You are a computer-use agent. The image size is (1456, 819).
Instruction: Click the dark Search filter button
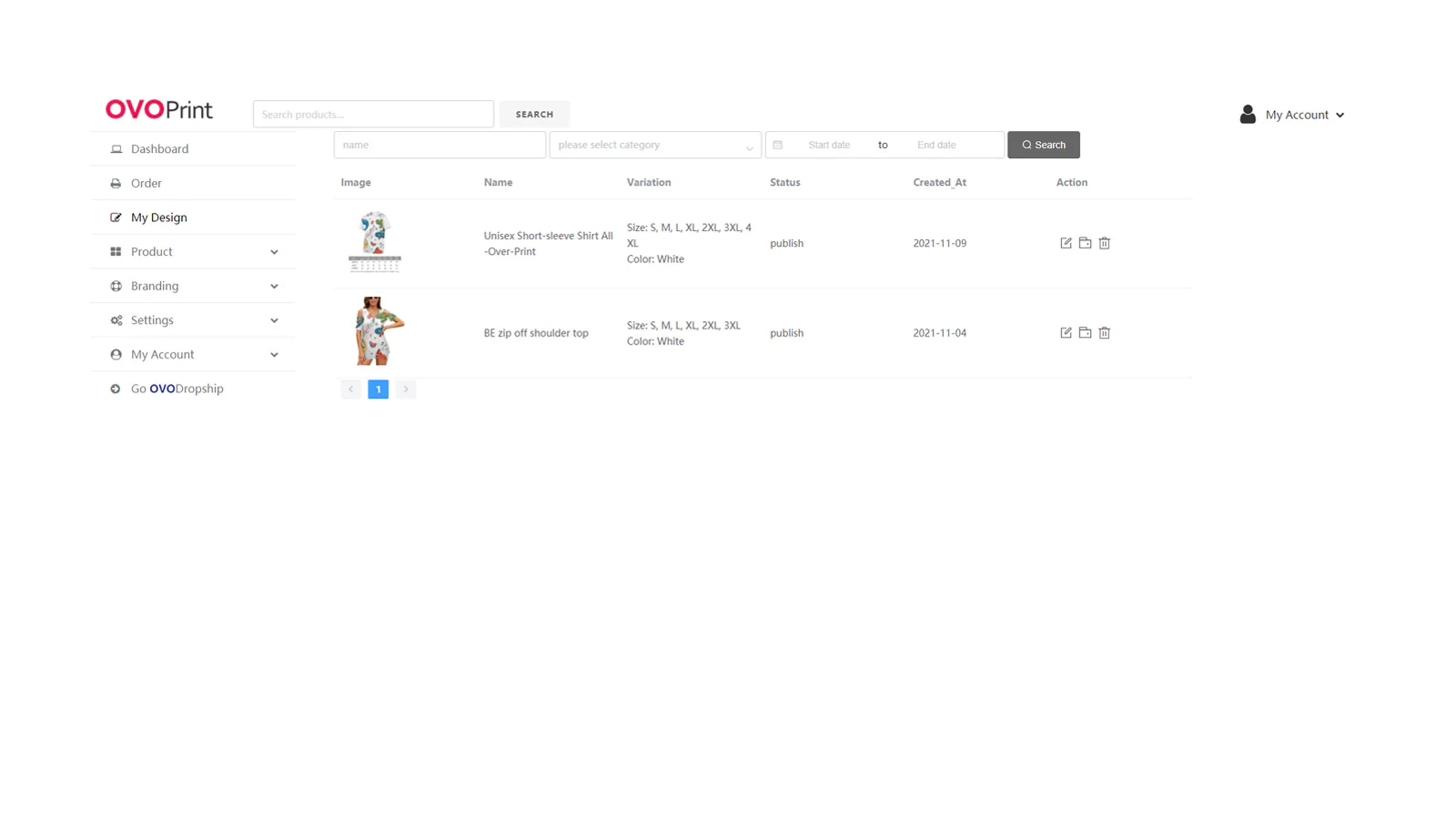point(1044,145)
